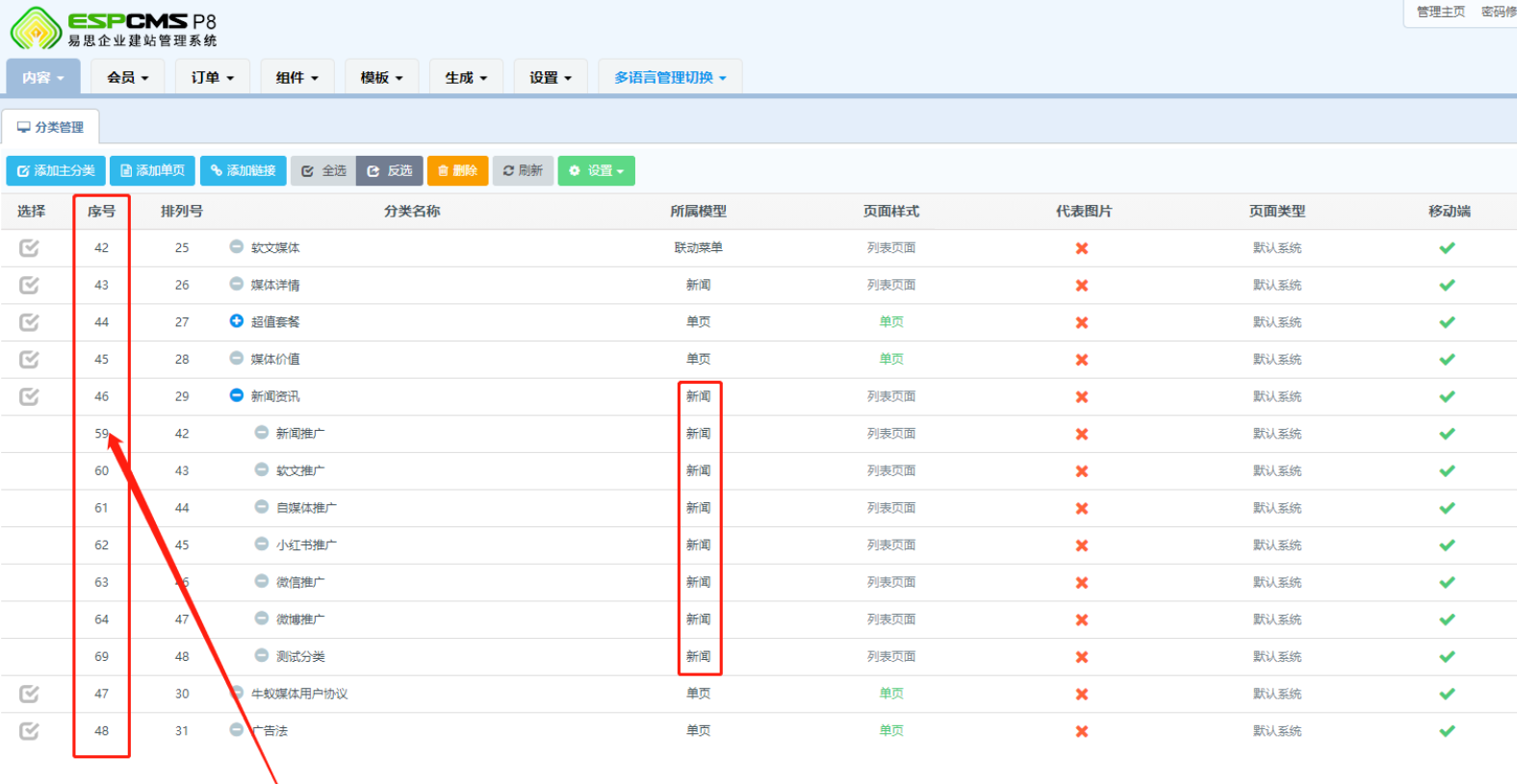Open the 多语言管理切换 dropdown

click(x=670, y=78)
